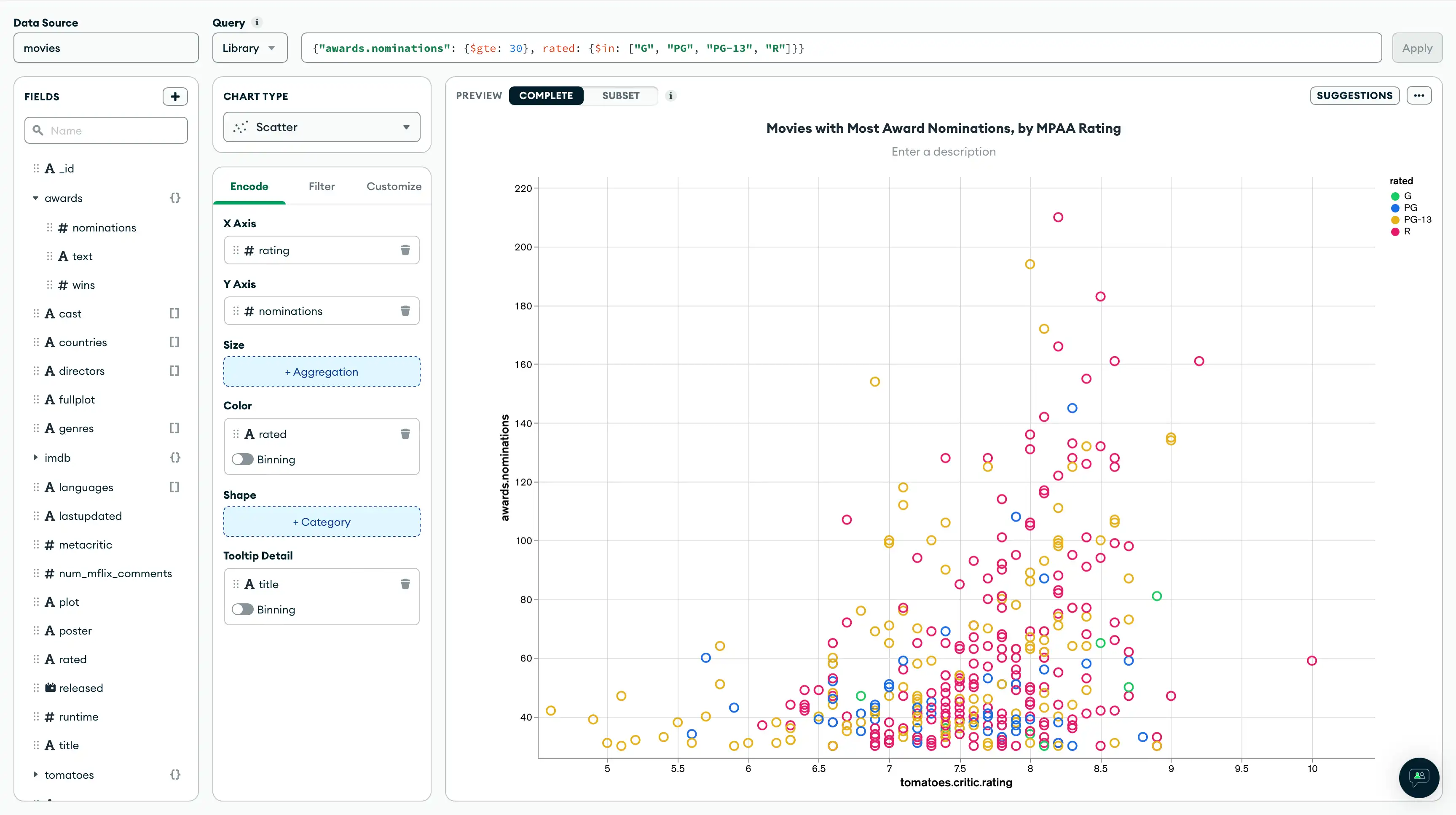The image size is (1456, 815).
Task: Click the delete icon next to rated color
Action: click(406, 433)
